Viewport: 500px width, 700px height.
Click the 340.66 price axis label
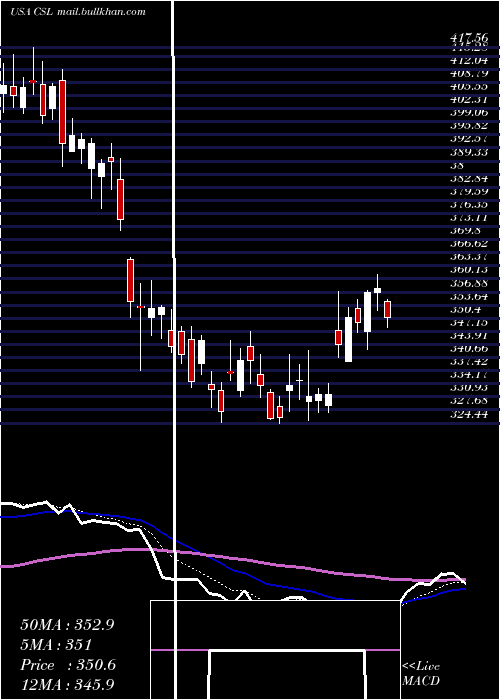click(x=468, y=350)
